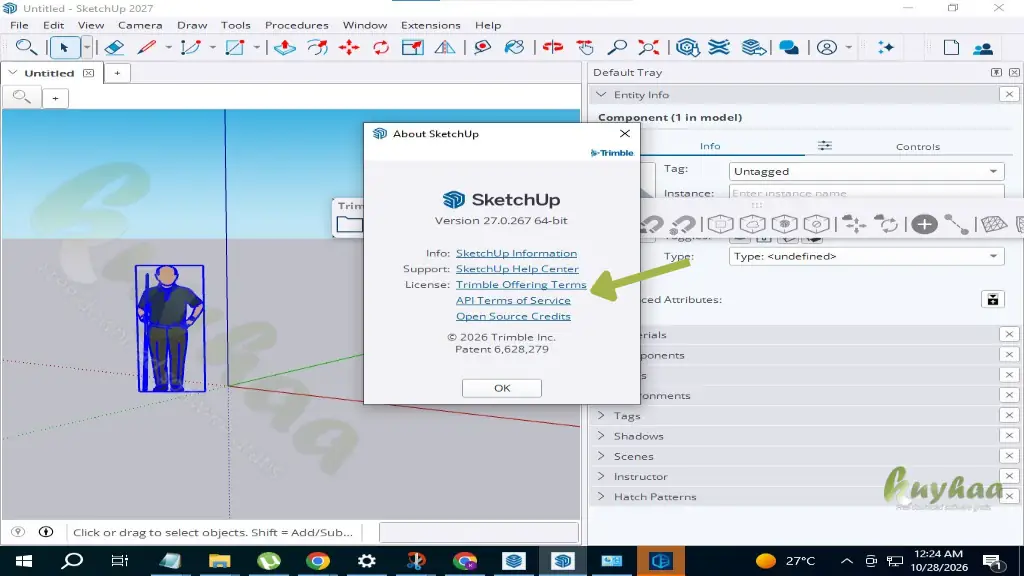Switch to the Info tab in Entity Info
Viewport: 1024px width, 576px height.
point(710,146)
